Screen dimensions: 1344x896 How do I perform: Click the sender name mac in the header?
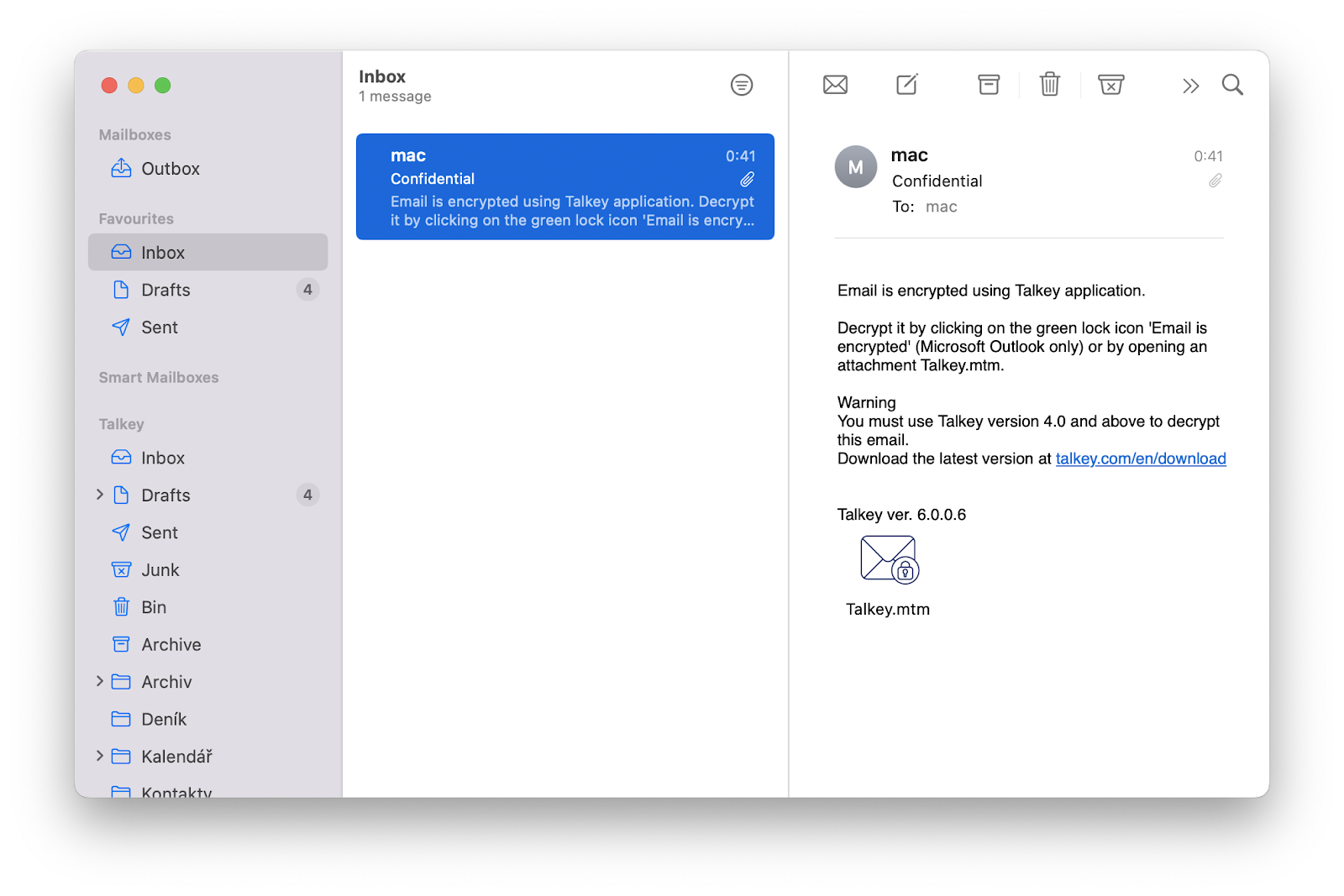(909, 155)
